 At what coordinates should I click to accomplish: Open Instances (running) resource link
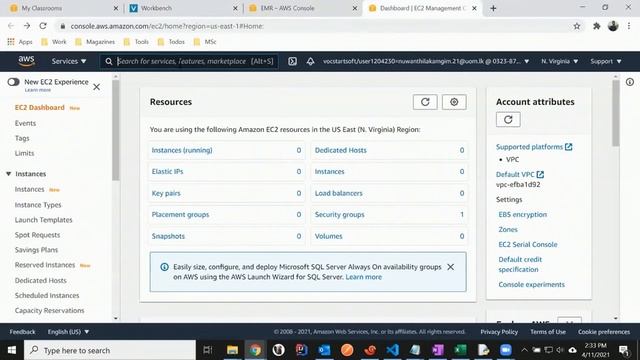pyautogui.click(x=182, y=150)
